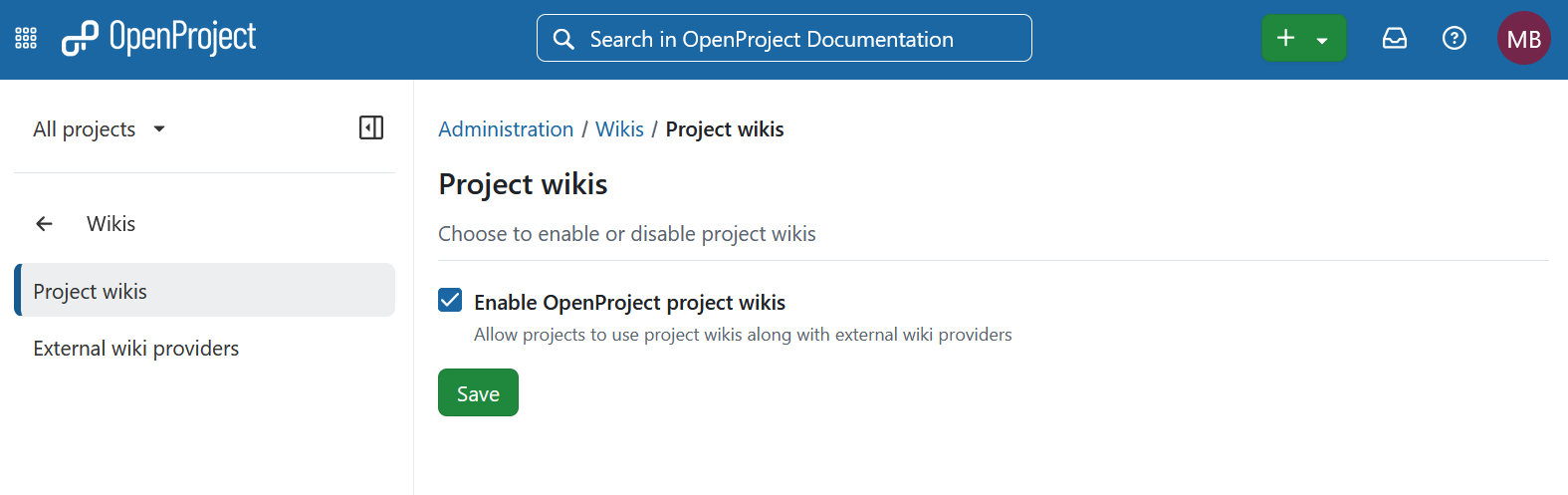
Task: Click the Save button
Action: tap(478, 392)
